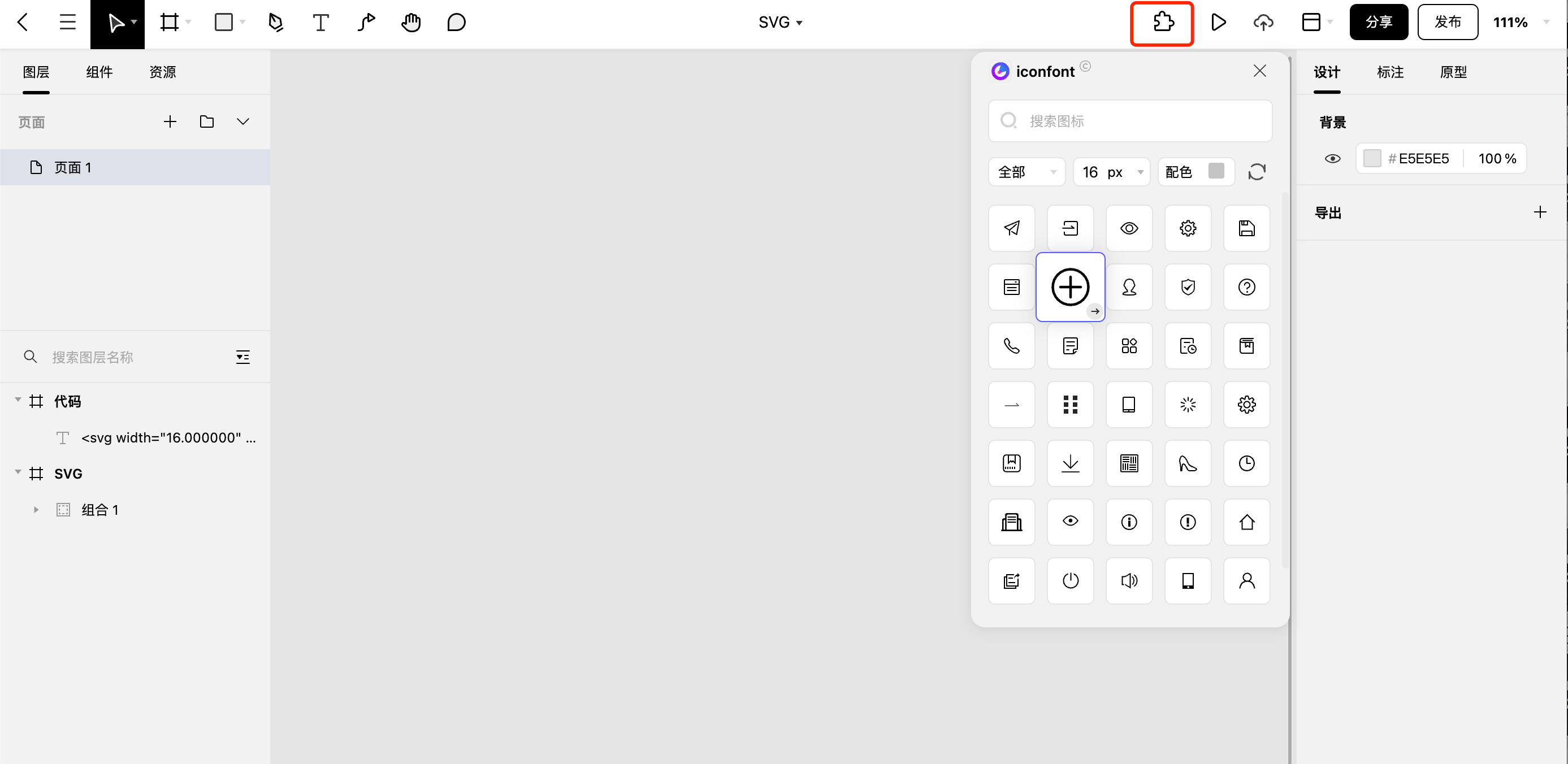Viewport: 1568px width, 764px height.
Task: Pick the home house icon
Action: click(x=1246, y=522)
